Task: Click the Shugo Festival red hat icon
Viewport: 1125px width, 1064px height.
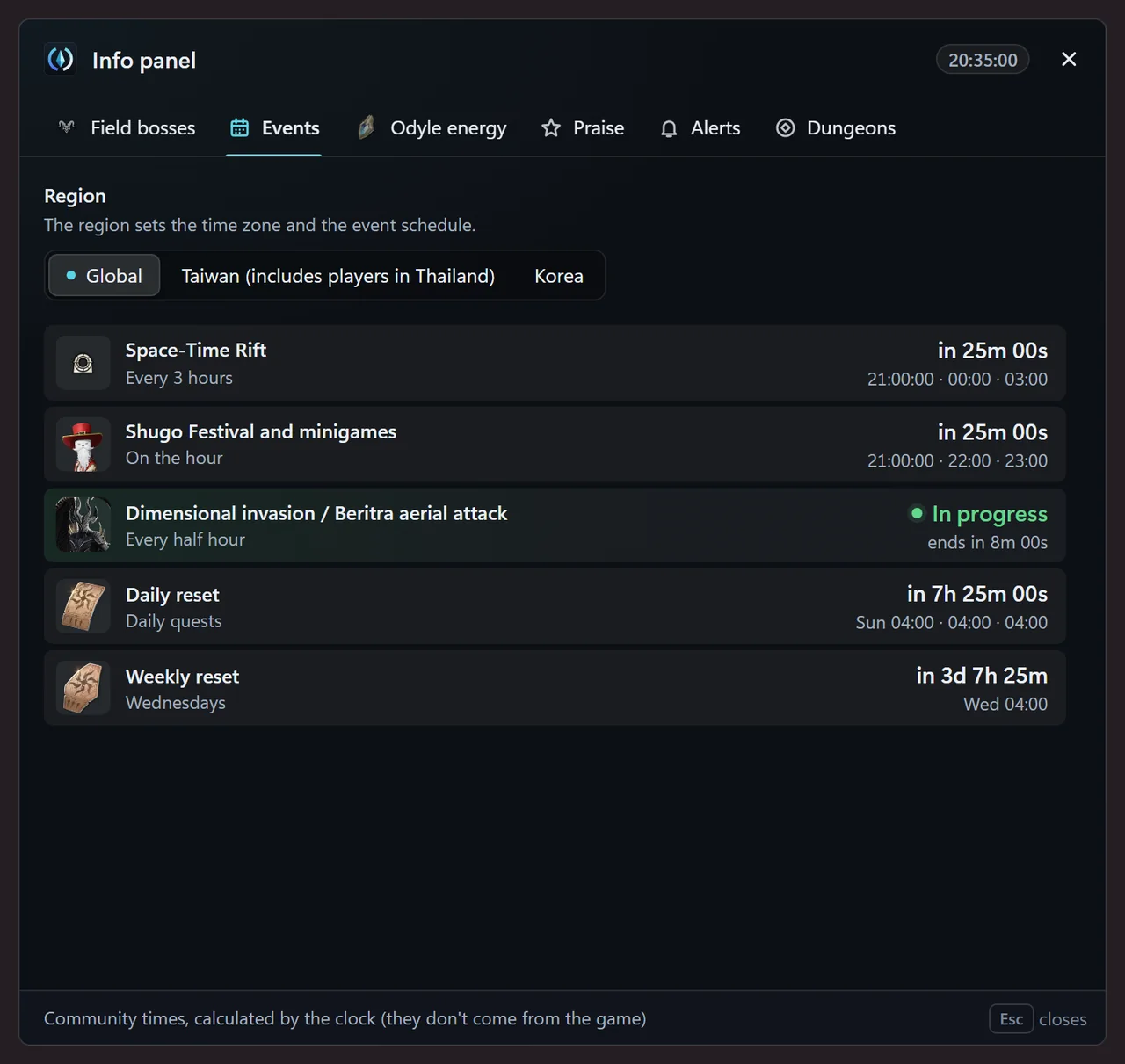Action: [83, 445]
